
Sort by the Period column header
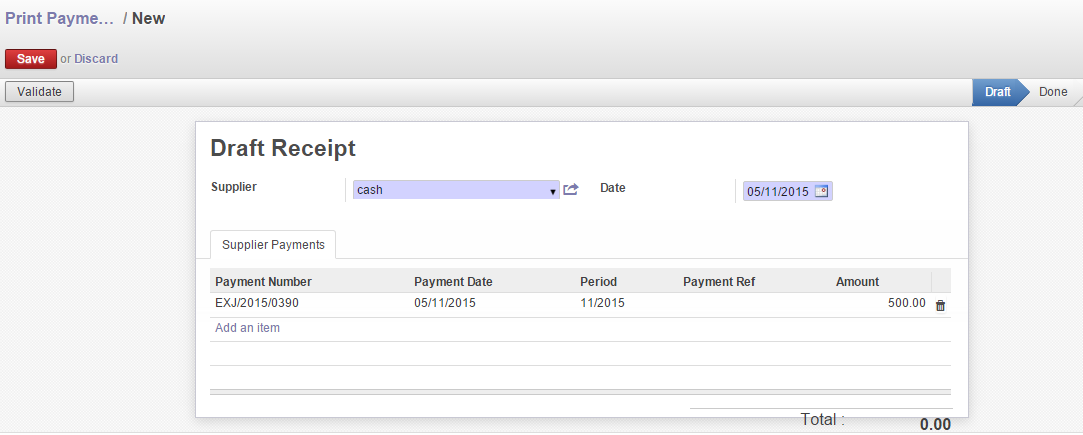click(x=598, y=282)
